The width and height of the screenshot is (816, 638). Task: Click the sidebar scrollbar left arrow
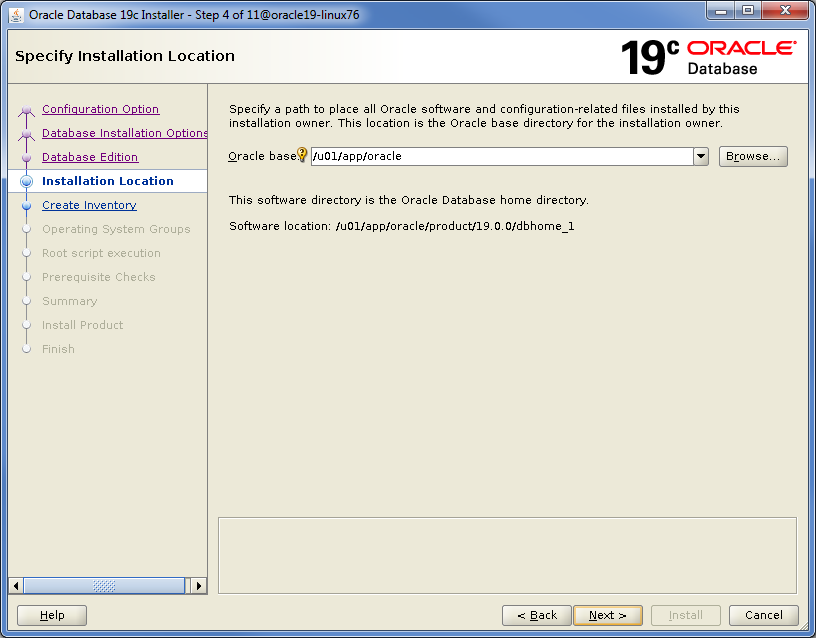pos(15,586)
